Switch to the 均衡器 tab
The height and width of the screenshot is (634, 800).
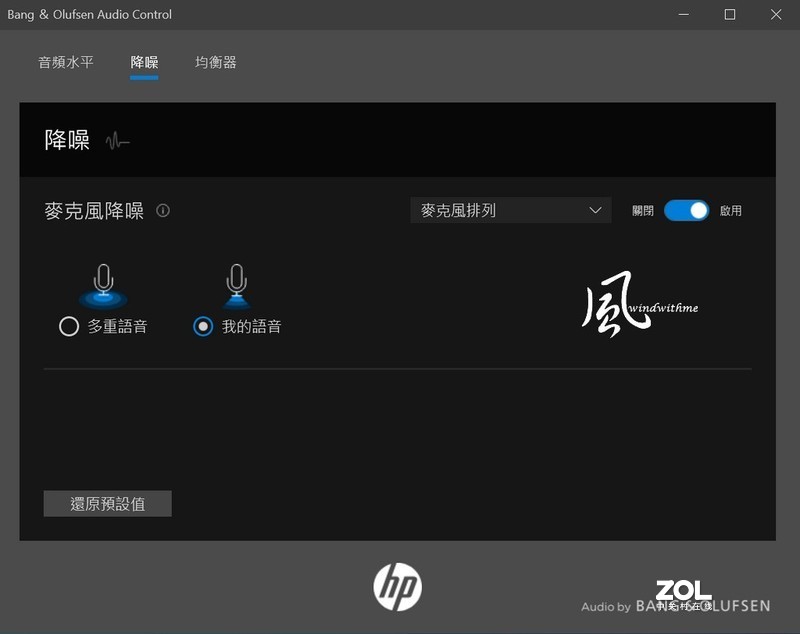point(214,61)
